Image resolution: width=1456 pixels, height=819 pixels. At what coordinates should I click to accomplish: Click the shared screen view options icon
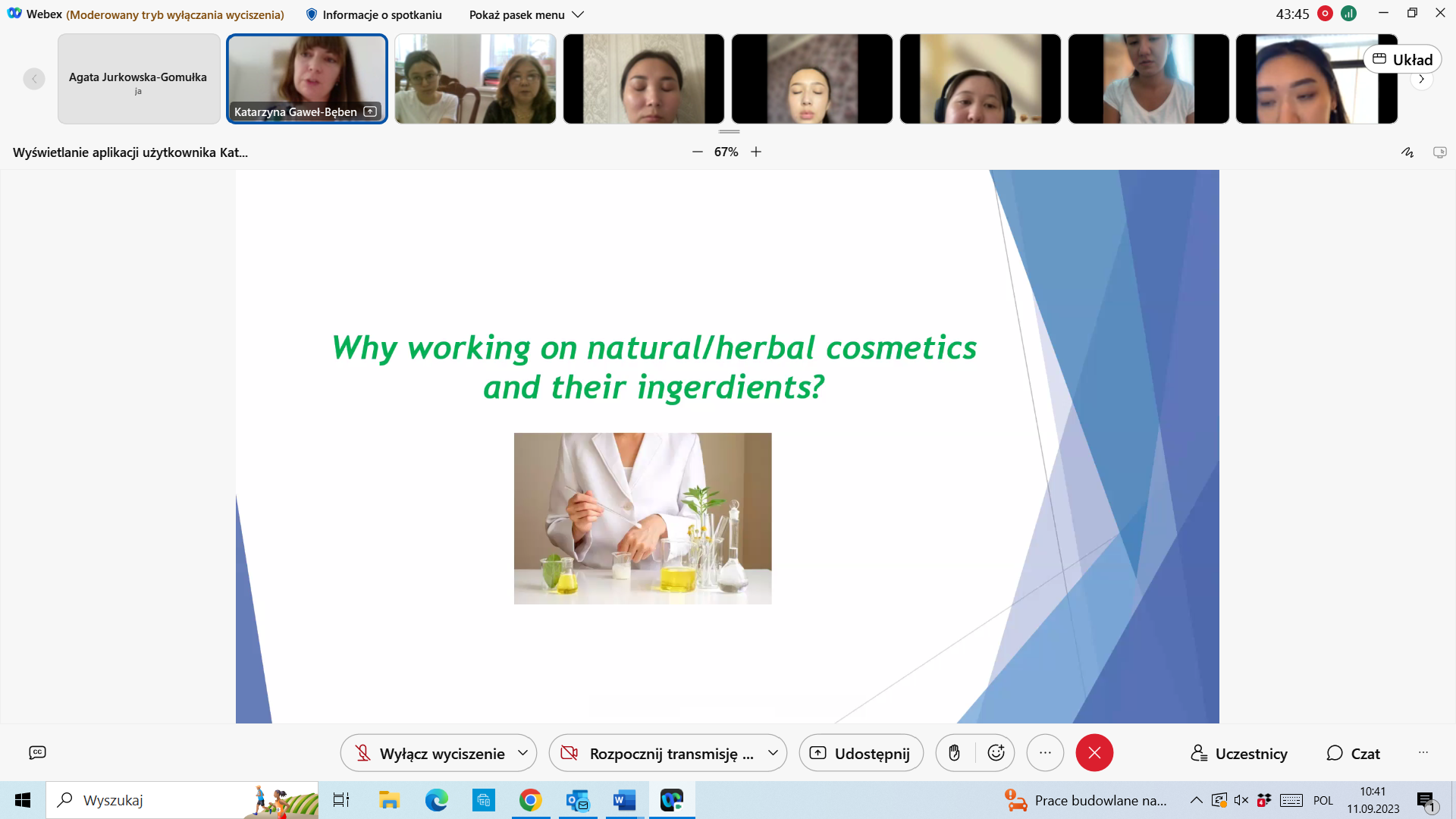[1440, 152]
